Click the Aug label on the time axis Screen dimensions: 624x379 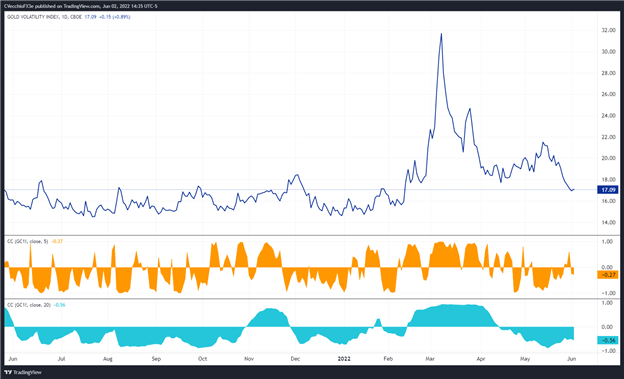point(108,359)
